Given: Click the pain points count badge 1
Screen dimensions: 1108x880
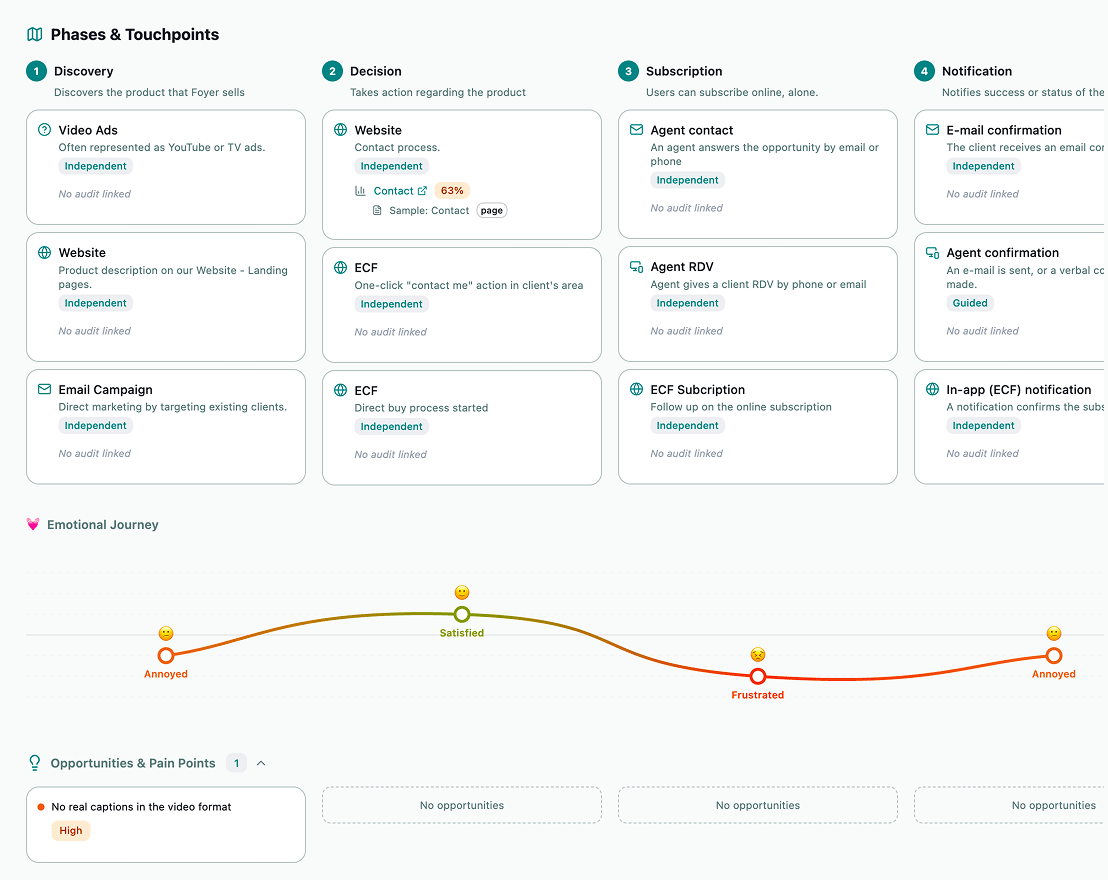Looking at the screenshot, I should [x=237, y=763].
